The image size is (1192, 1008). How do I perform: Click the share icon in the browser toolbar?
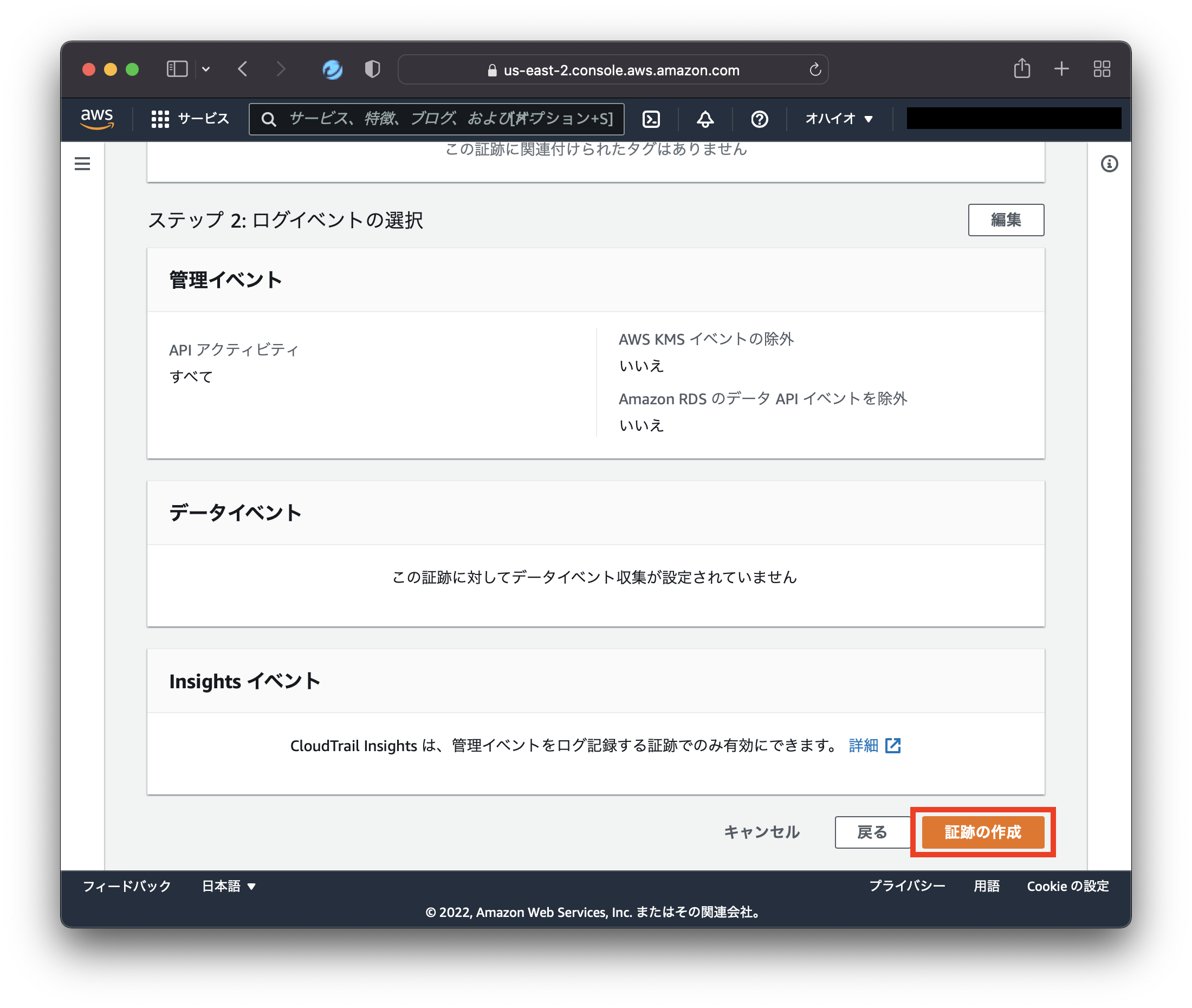[x=1022, y=69]
